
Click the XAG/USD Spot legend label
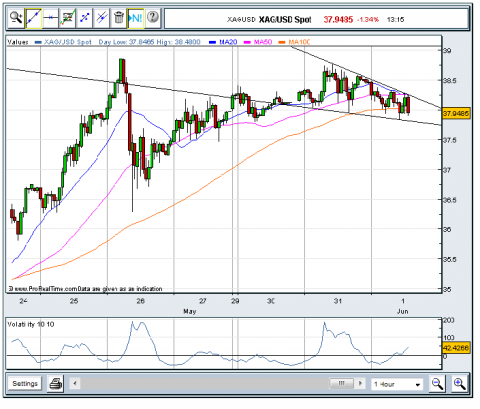tap(68, 42)
